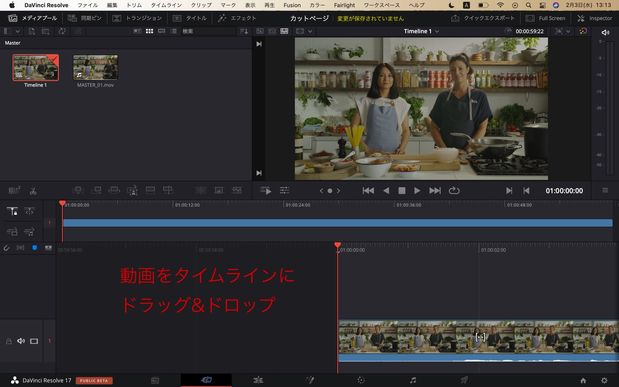Image resolution: width=619 pixels, height=387 pixels.
Task: Open the Fusion menu
Action: 292,5
